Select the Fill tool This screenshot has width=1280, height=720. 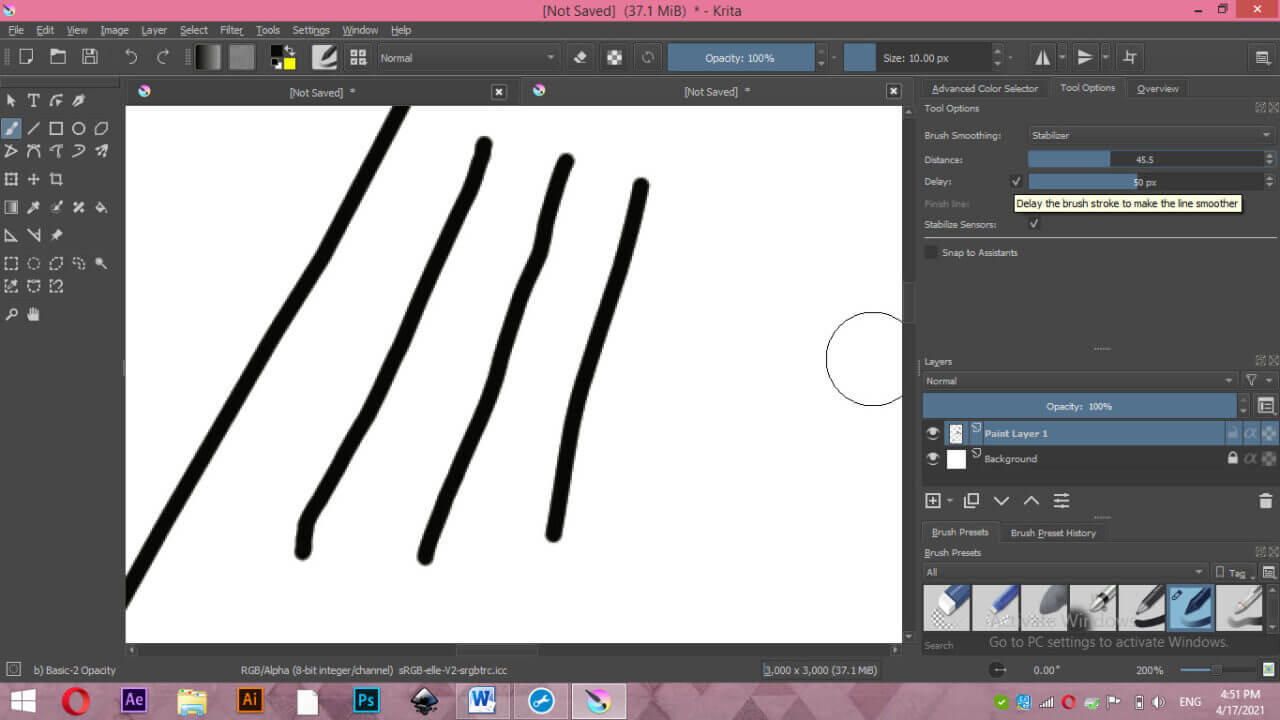point(102,207)
